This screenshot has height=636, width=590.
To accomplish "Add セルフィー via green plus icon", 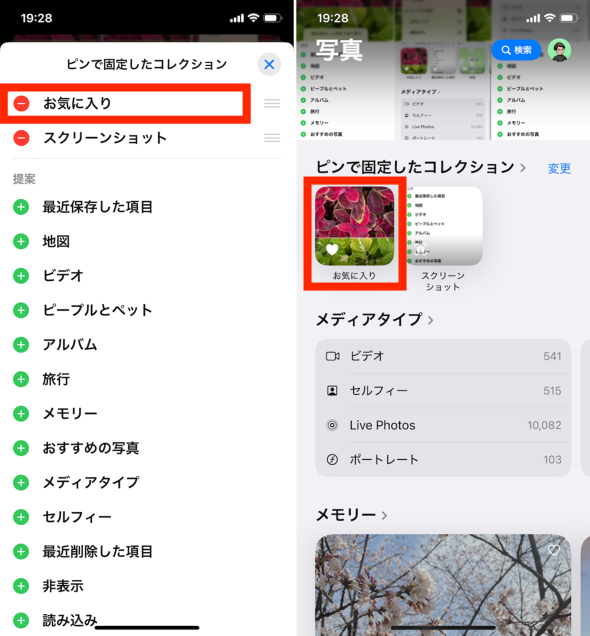I will tap(21, 517).
